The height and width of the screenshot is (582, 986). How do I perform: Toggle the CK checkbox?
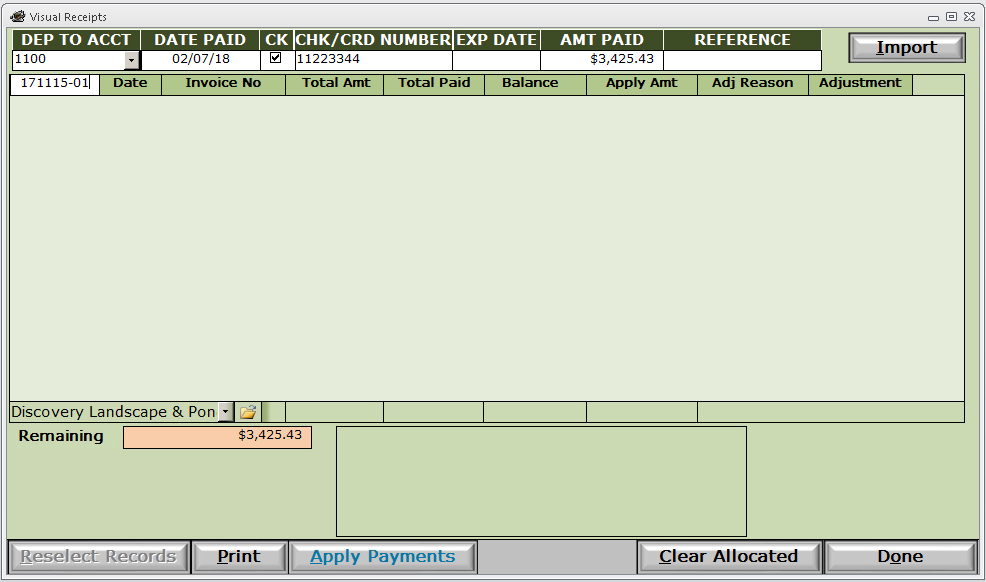click(x=275, y=58)
